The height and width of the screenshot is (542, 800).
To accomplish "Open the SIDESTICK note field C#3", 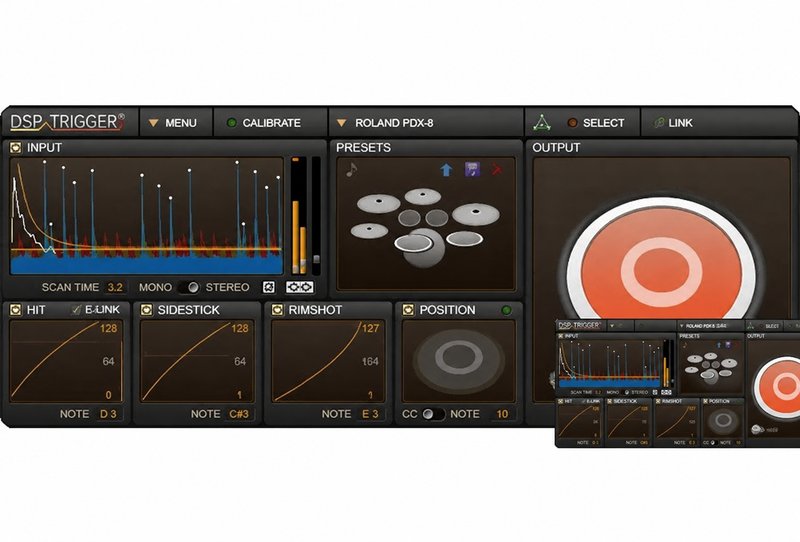I will pos(239,414).
